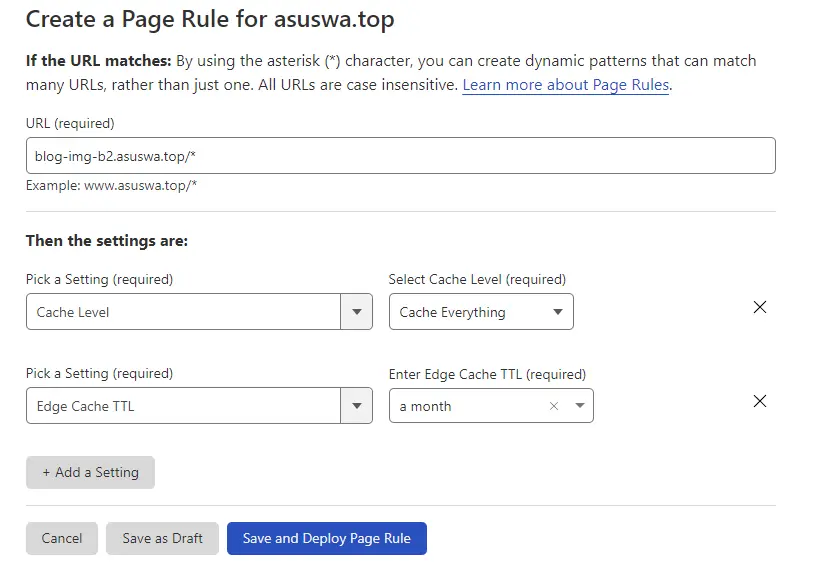Click Save as Draft
815x584 pixels.
[x=162, y=538]
